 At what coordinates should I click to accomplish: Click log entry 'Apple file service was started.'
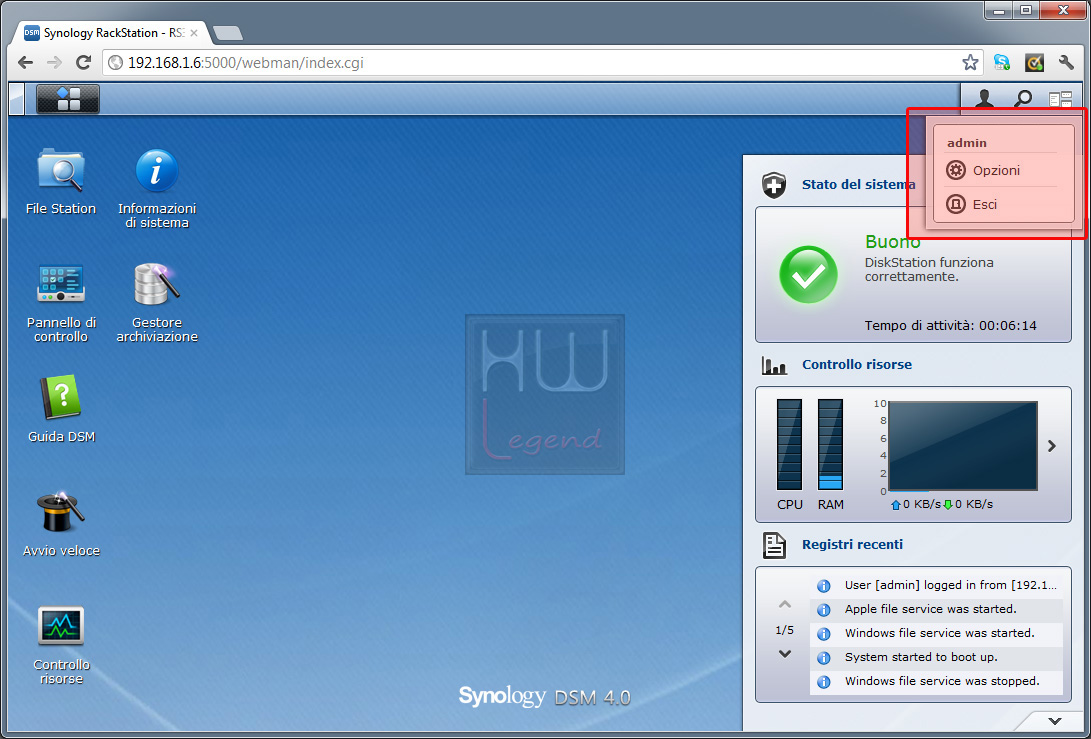(937, 610)
